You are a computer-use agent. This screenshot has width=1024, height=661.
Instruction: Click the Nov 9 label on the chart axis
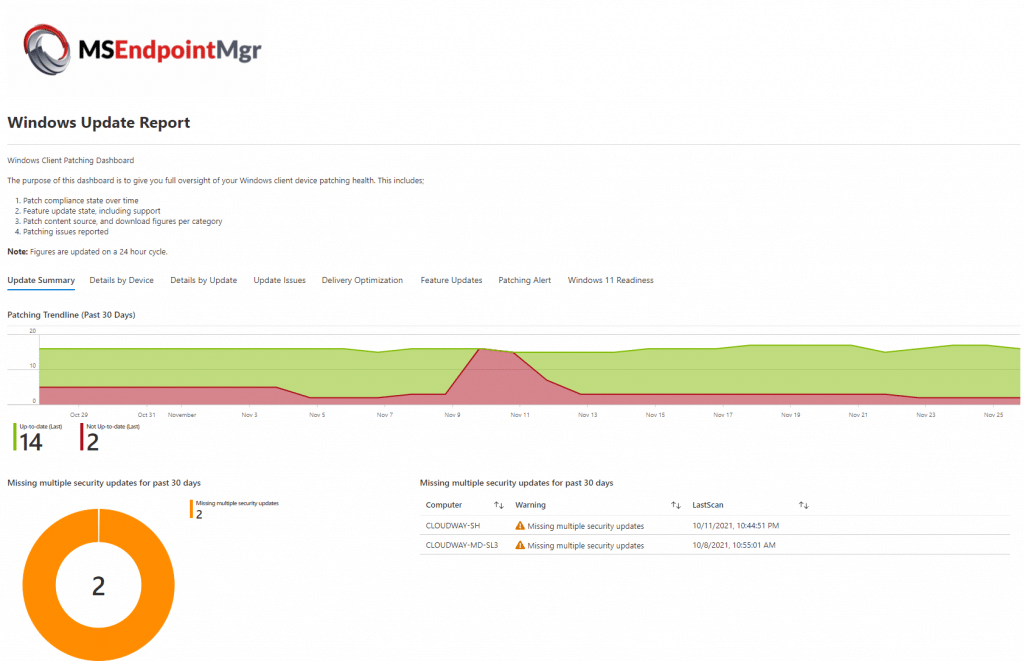point(452,415)
